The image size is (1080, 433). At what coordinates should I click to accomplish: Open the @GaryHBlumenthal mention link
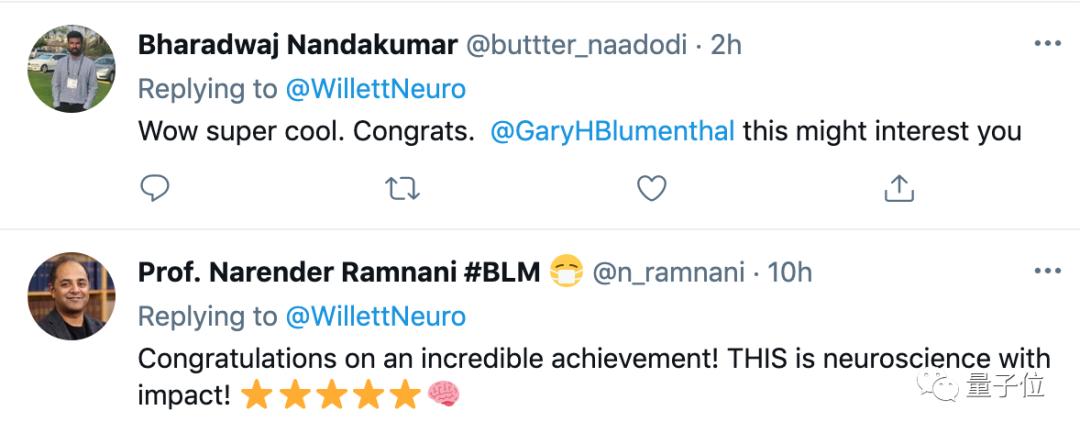click(612, 131)
